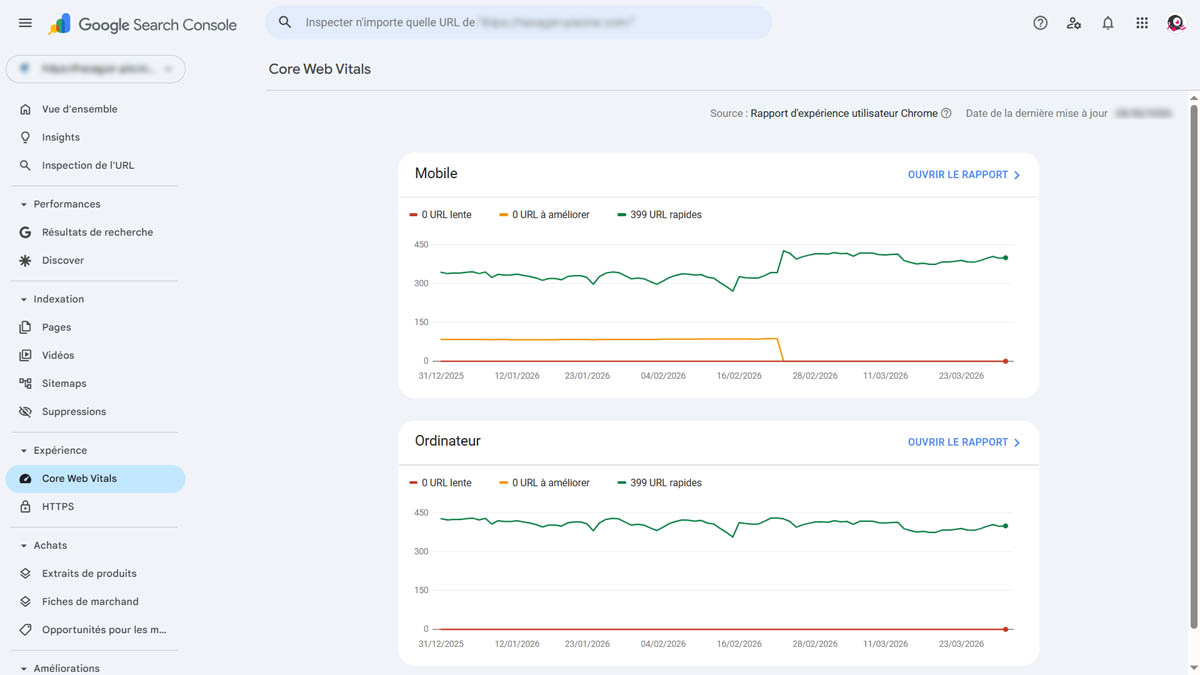Toggle the 0 URL lente Mobile legend
The image size is (1200, 675).
point(441,215)
